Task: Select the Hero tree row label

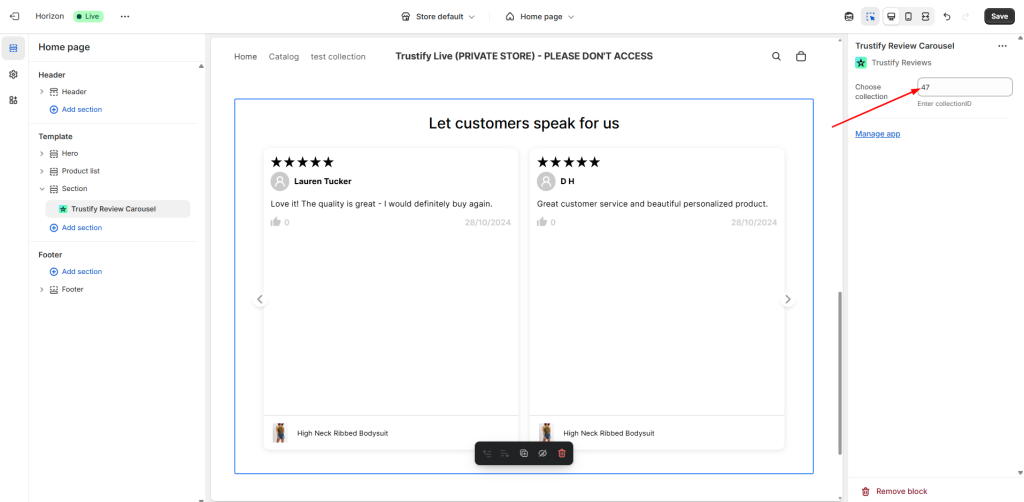Action: click(x=70, y=153)
